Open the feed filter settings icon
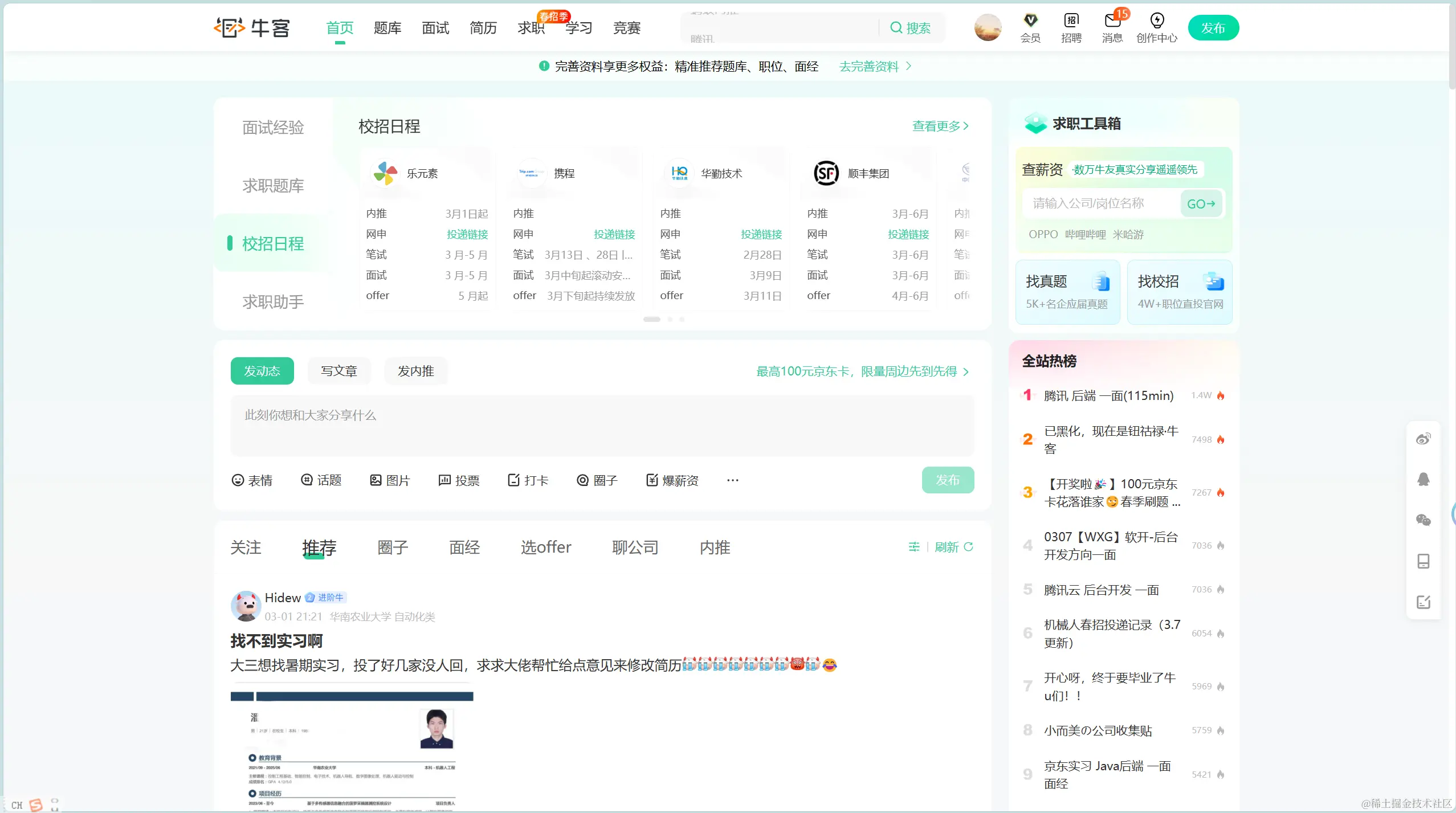Screen dimensions: 1456x813 (914, 547)
